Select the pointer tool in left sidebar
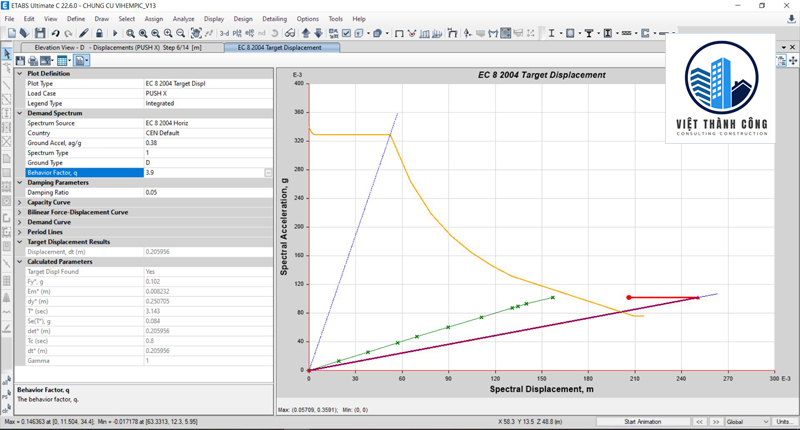 tap(7, 53)
